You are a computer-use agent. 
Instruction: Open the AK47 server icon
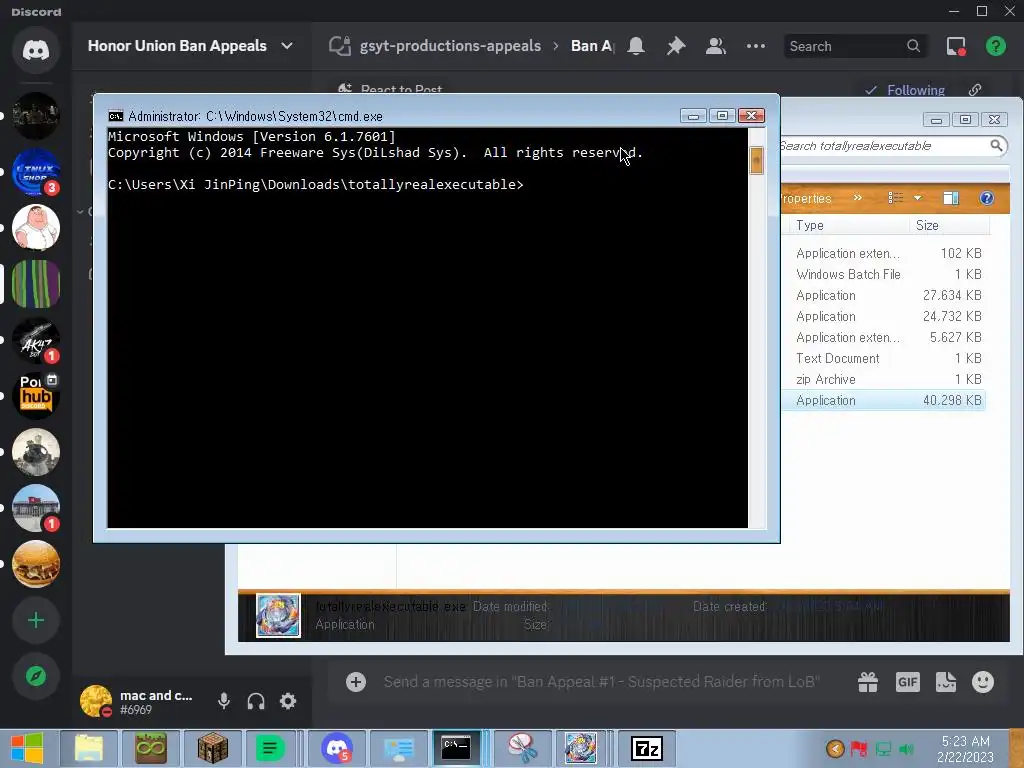pyautogui.click(x=36, y=340)
